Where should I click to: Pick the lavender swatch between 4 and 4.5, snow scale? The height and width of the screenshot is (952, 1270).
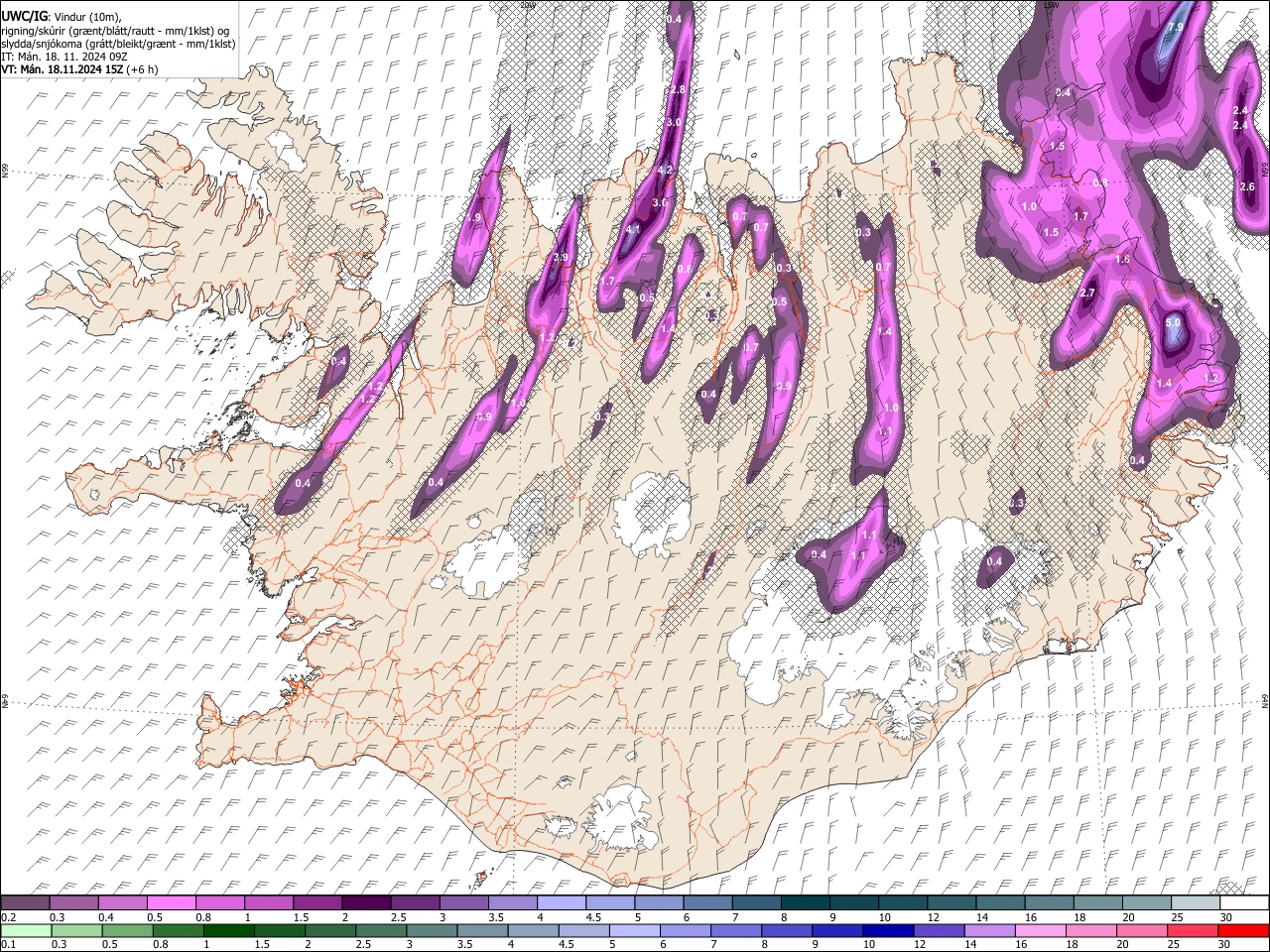tap(562, 902)
